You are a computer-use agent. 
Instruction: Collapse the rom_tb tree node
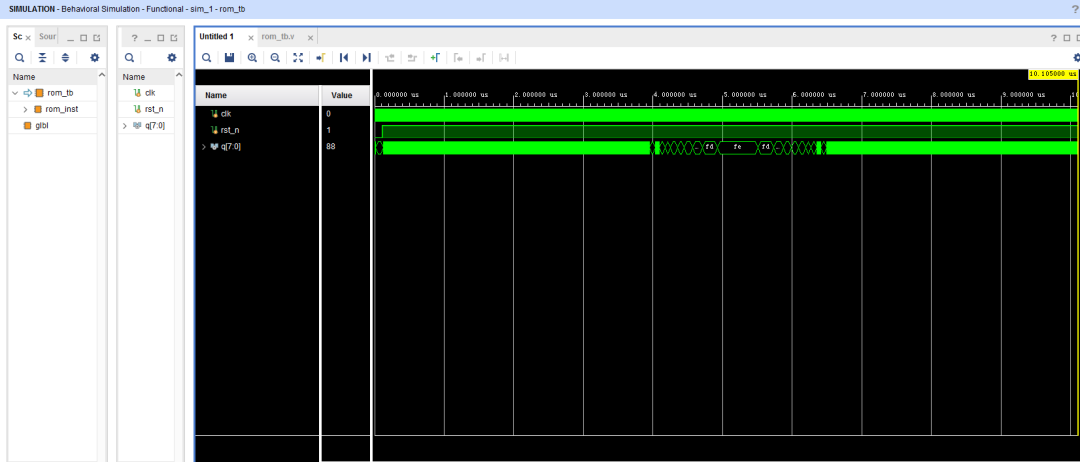(x=15, y=93)
